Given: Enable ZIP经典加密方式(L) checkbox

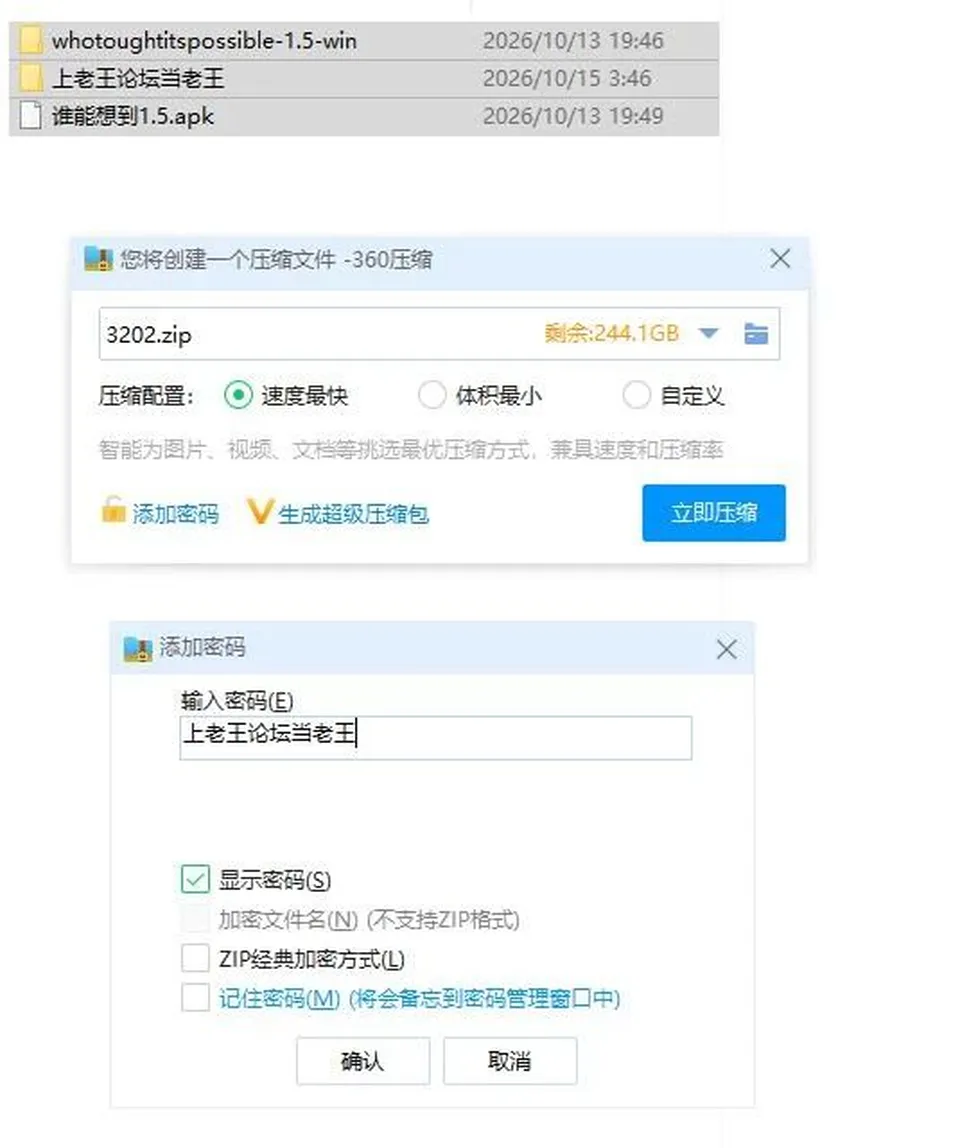Looking at the screenshot, I should 196,958.
